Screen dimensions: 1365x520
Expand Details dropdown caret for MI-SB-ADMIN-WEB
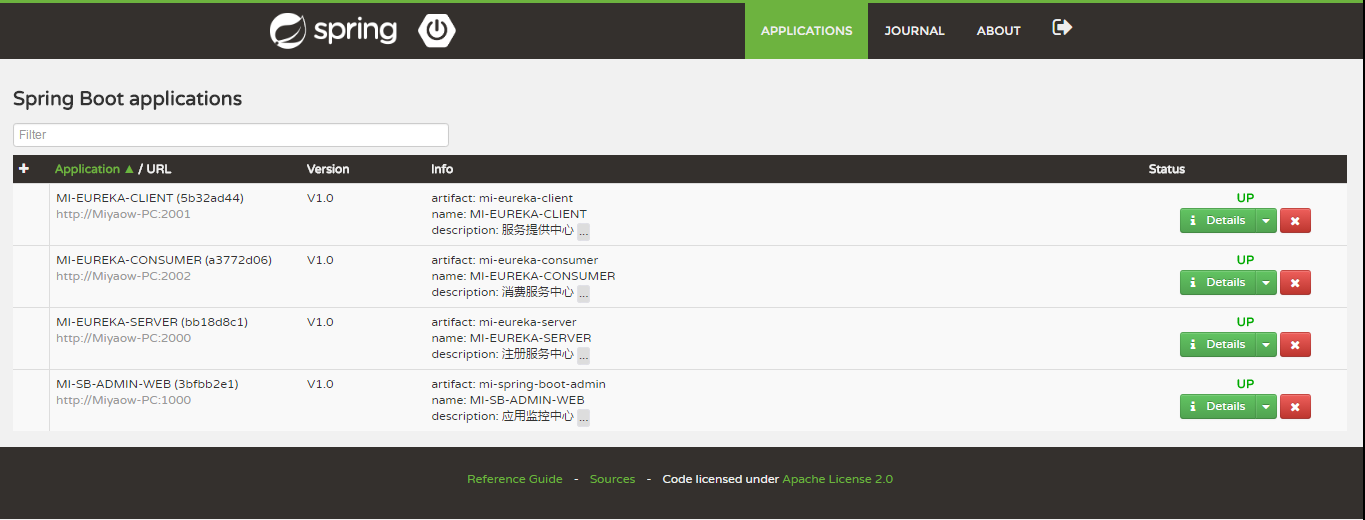click(1266, 407)
